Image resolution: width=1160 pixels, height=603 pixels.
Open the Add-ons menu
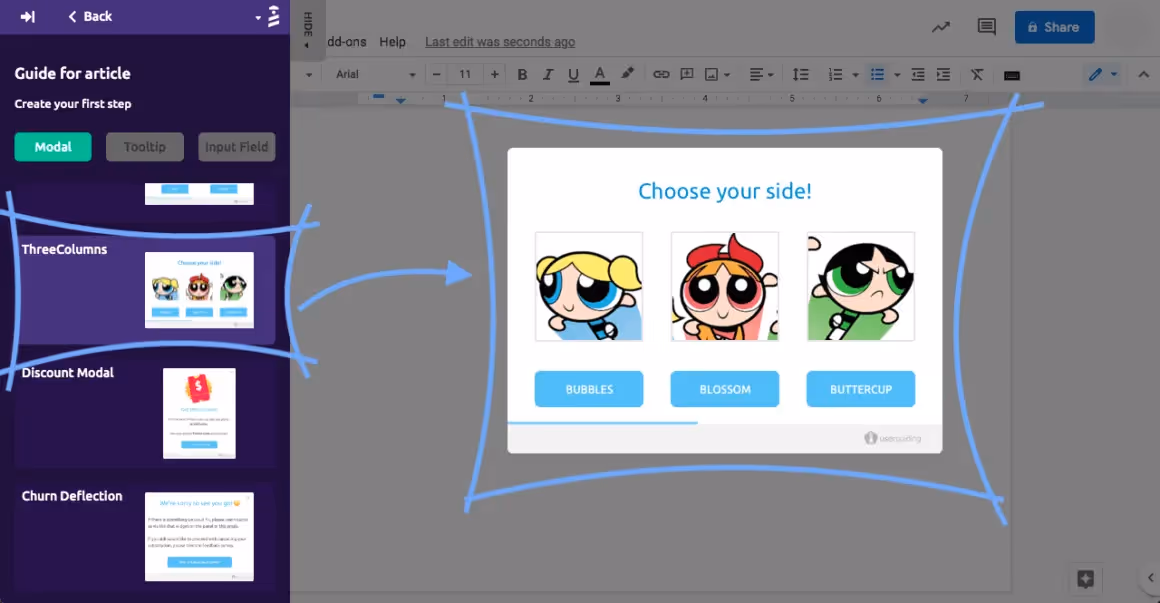click(346, 42)
